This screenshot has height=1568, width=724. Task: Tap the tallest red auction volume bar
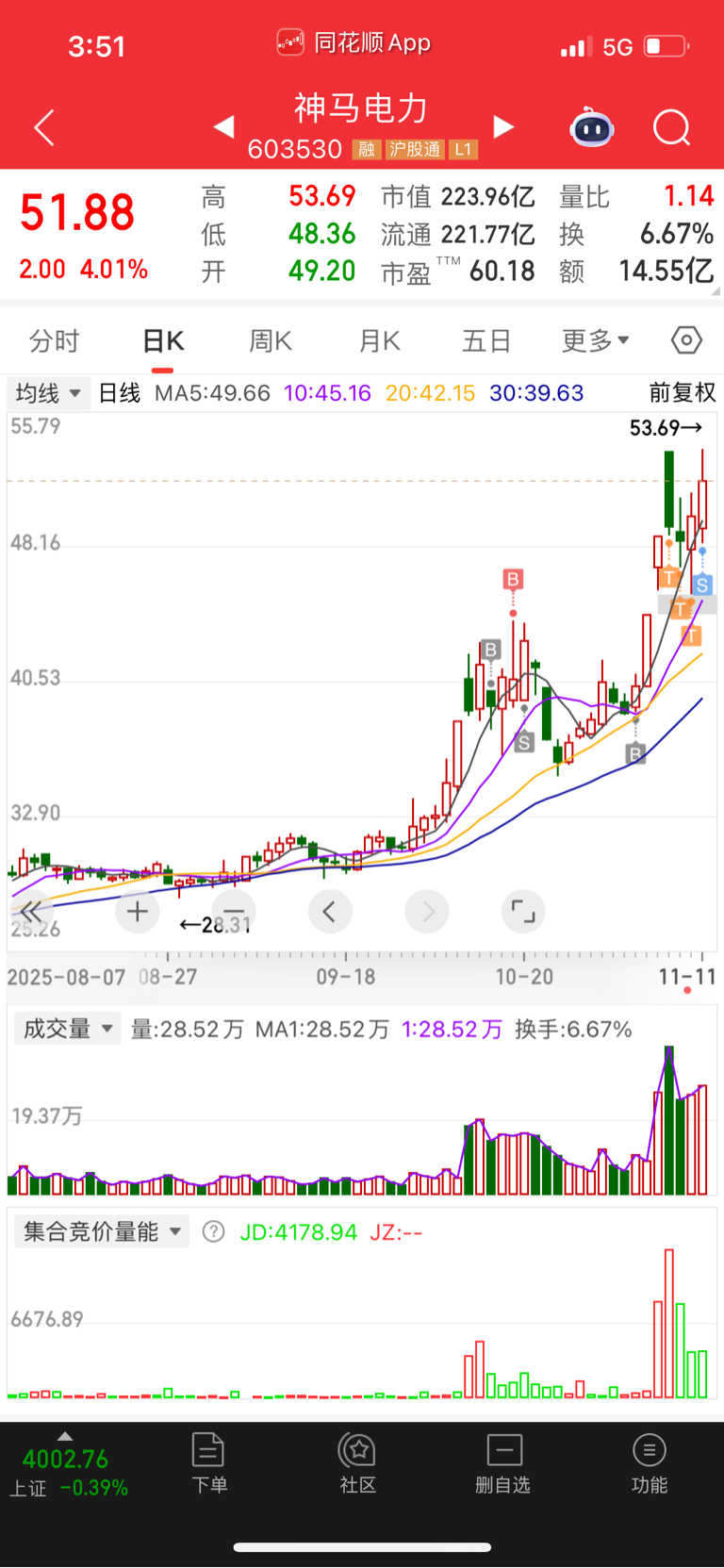point(669,1323)
